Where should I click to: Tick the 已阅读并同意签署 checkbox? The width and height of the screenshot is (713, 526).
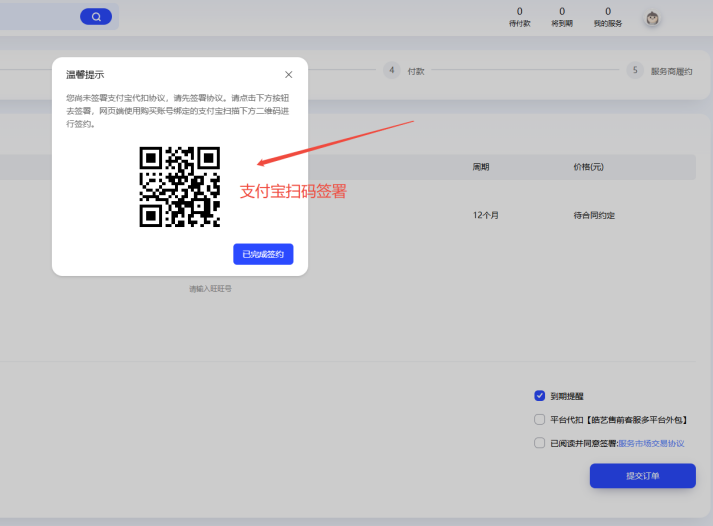pyautogui.click(x=539, y=443)
